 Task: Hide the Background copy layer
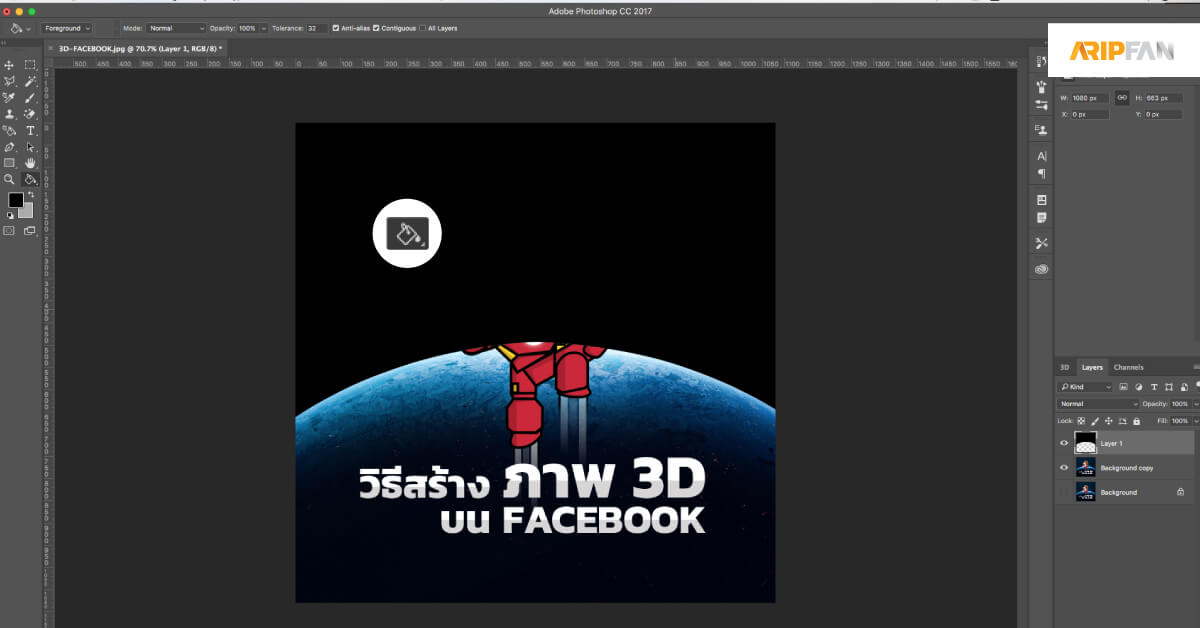pyautogui.click(x=1064, y=467)
